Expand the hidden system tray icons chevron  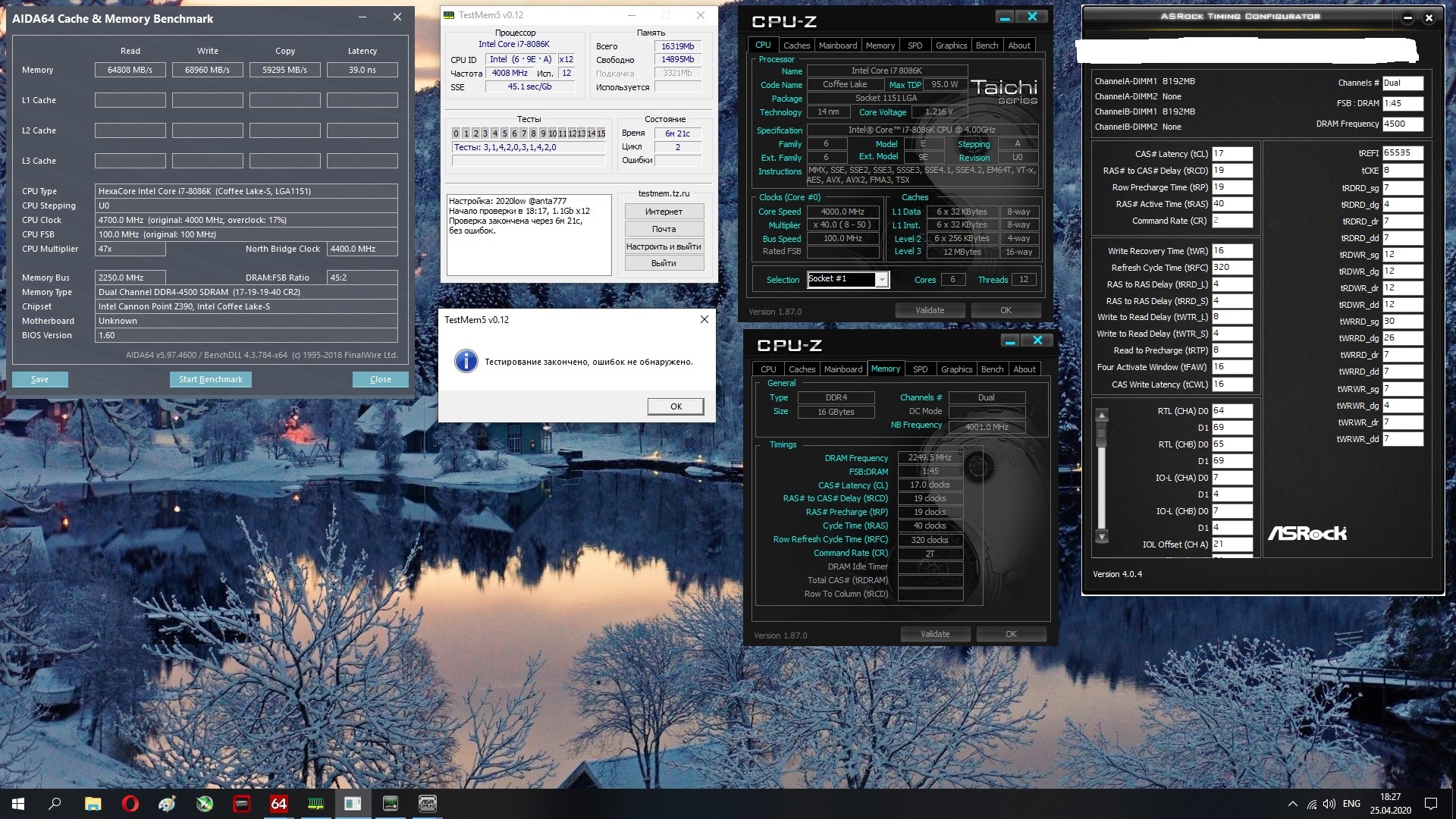(1292, 804)
